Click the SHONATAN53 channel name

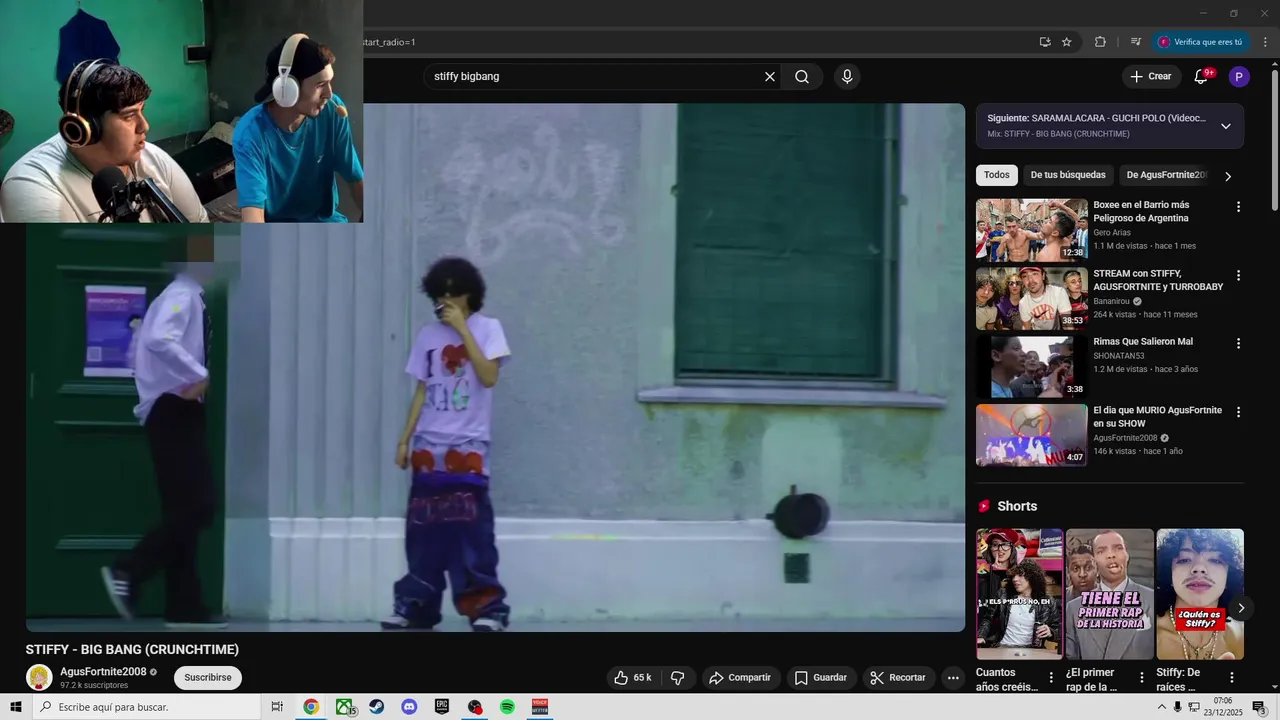coord(1119,356)
